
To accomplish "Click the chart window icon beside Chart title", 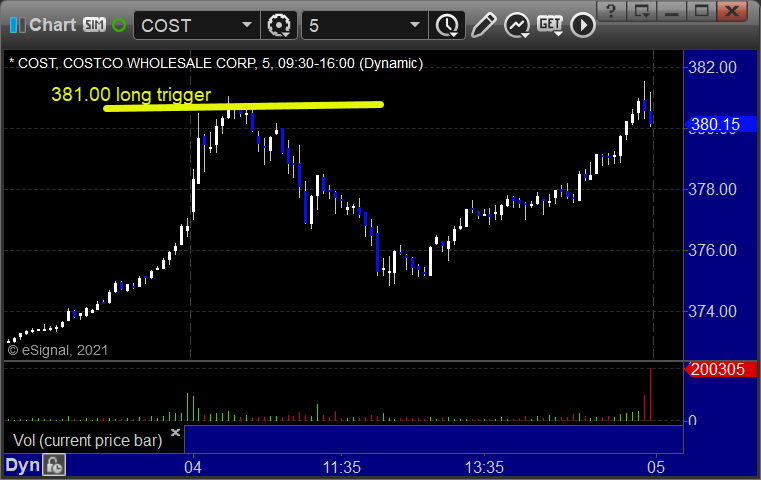I will pyautogui.click(x=17, y=25).
